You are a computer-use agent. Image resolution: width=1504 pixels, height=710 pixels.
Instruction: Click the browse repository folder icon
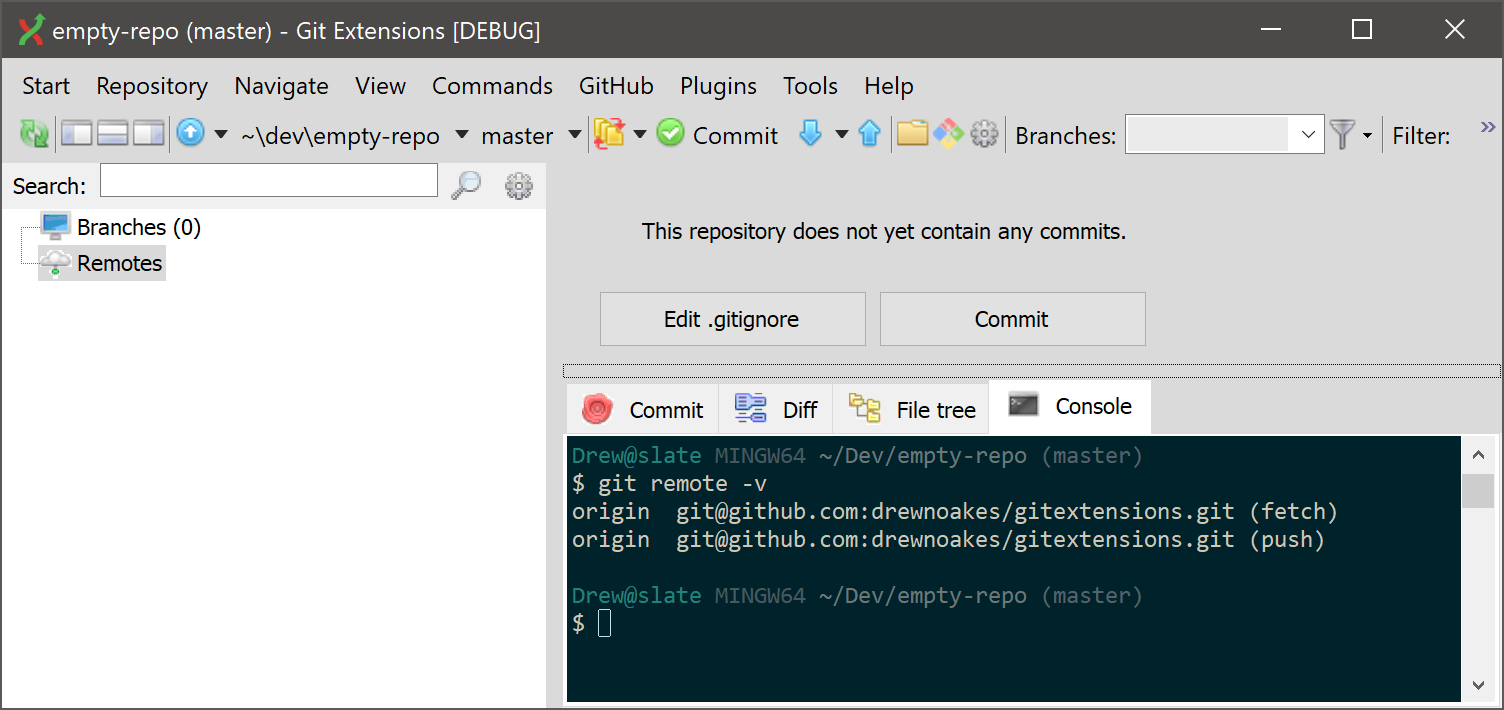(x=913, y=134)
